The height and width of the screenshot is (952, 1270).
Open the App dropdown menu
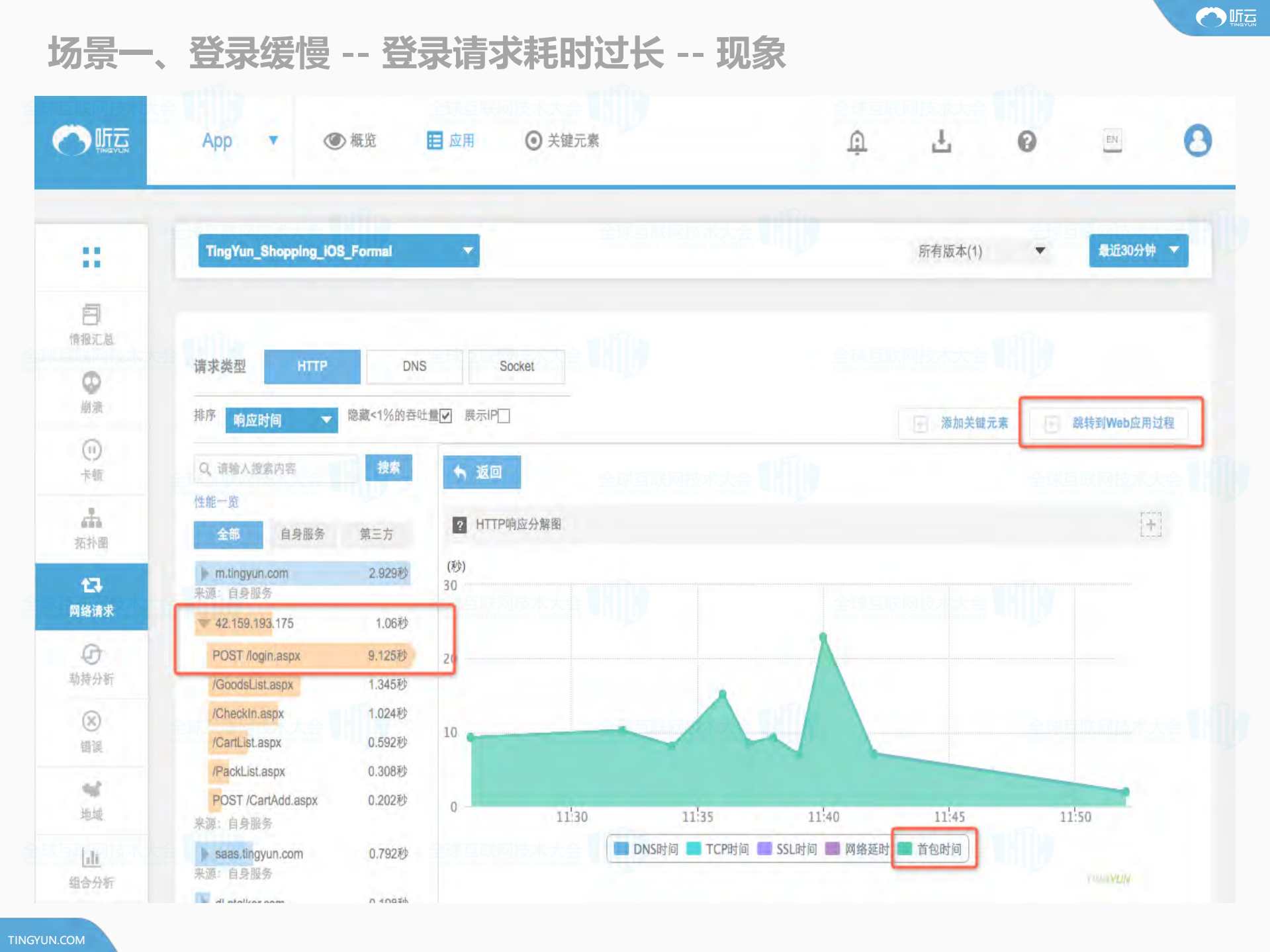[273, 140]
